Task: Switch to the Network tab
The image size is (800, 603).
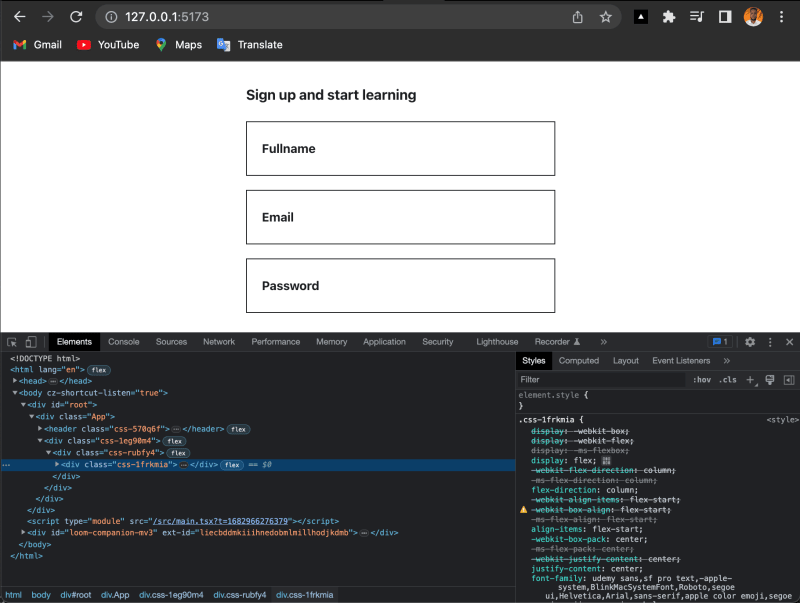Action: click(219, 342)
